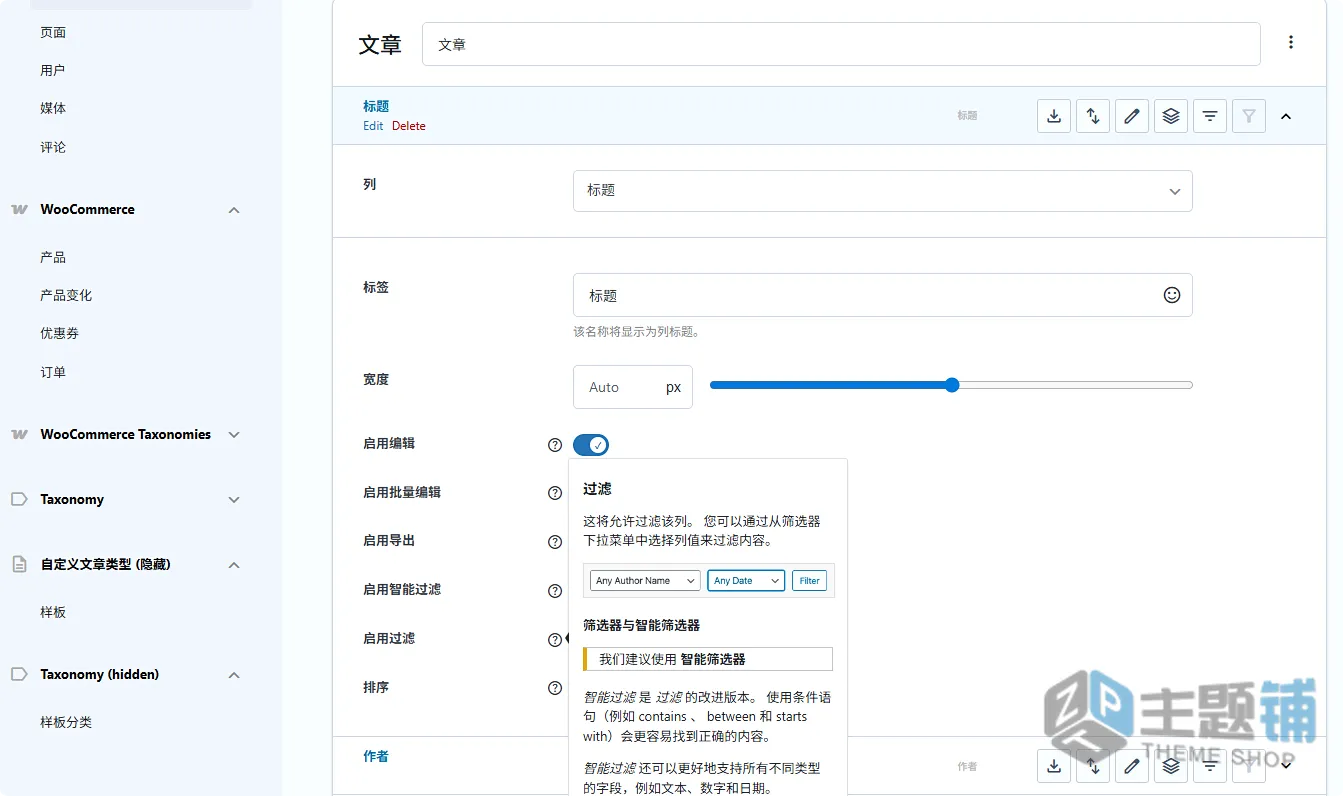Click the Edit link under 标题
This screenshot has width=1343, height=796.
click(373, 126)
